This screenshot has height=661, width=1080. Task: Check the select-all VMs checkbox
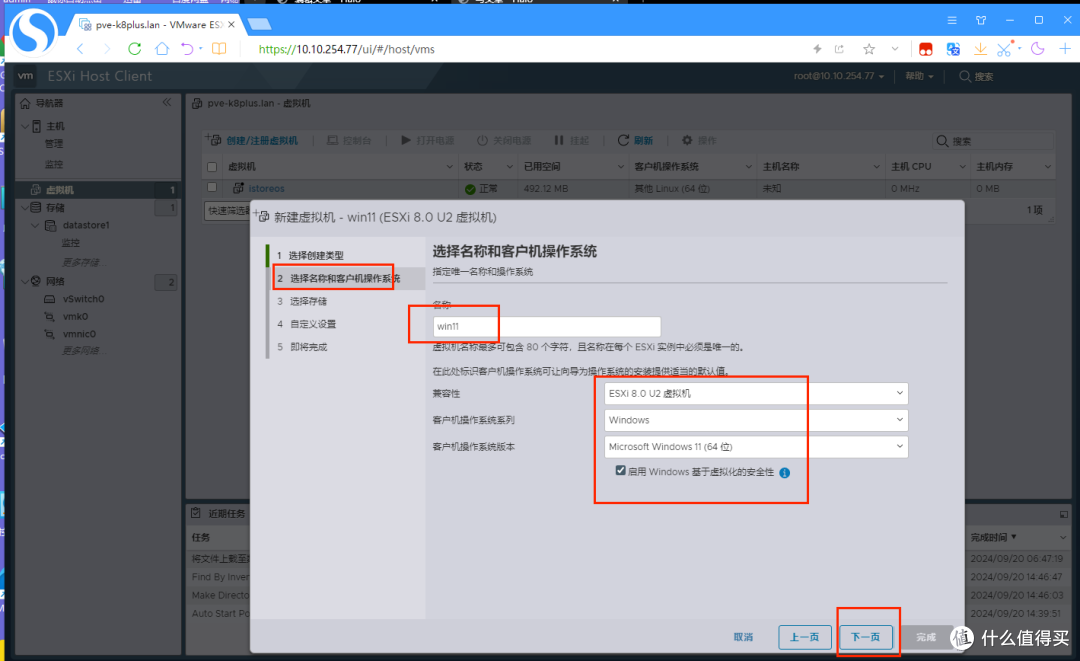(x=212, y=167)
